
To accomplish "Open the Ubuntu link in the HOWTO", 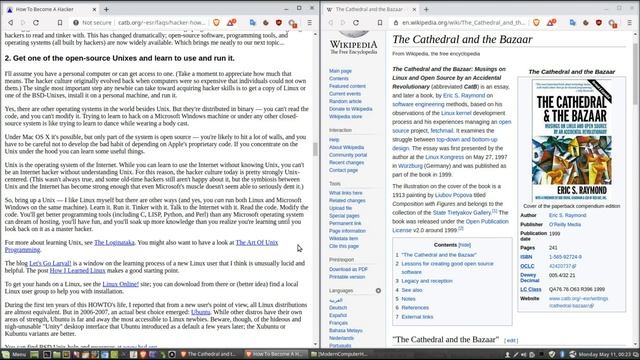I will coord(201,312).
